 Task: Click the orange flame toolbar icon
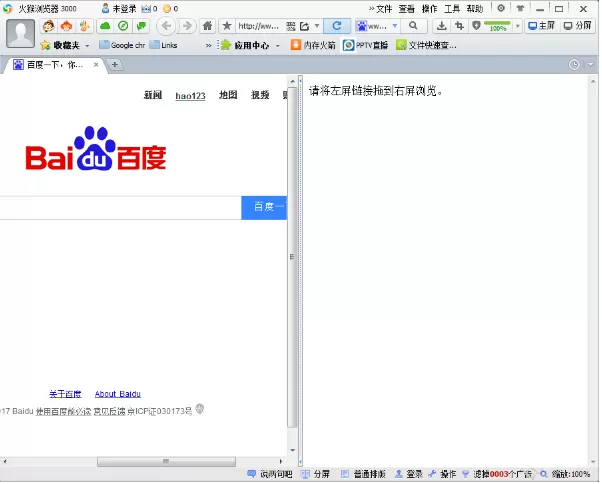(x=66, y=26)
